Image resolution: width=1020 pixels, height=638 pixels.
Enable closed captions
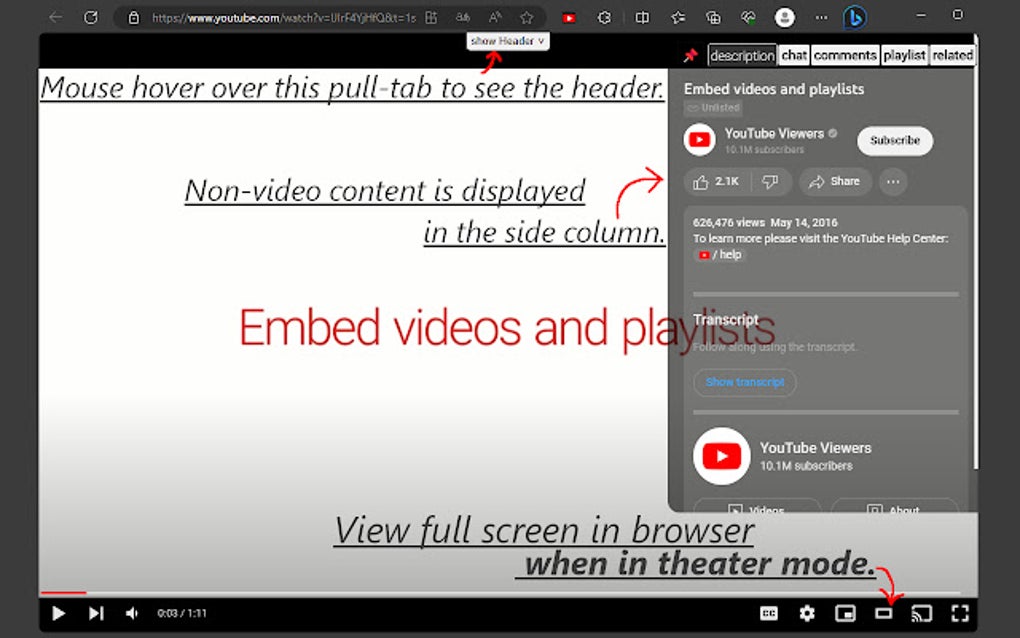[768, 614]
